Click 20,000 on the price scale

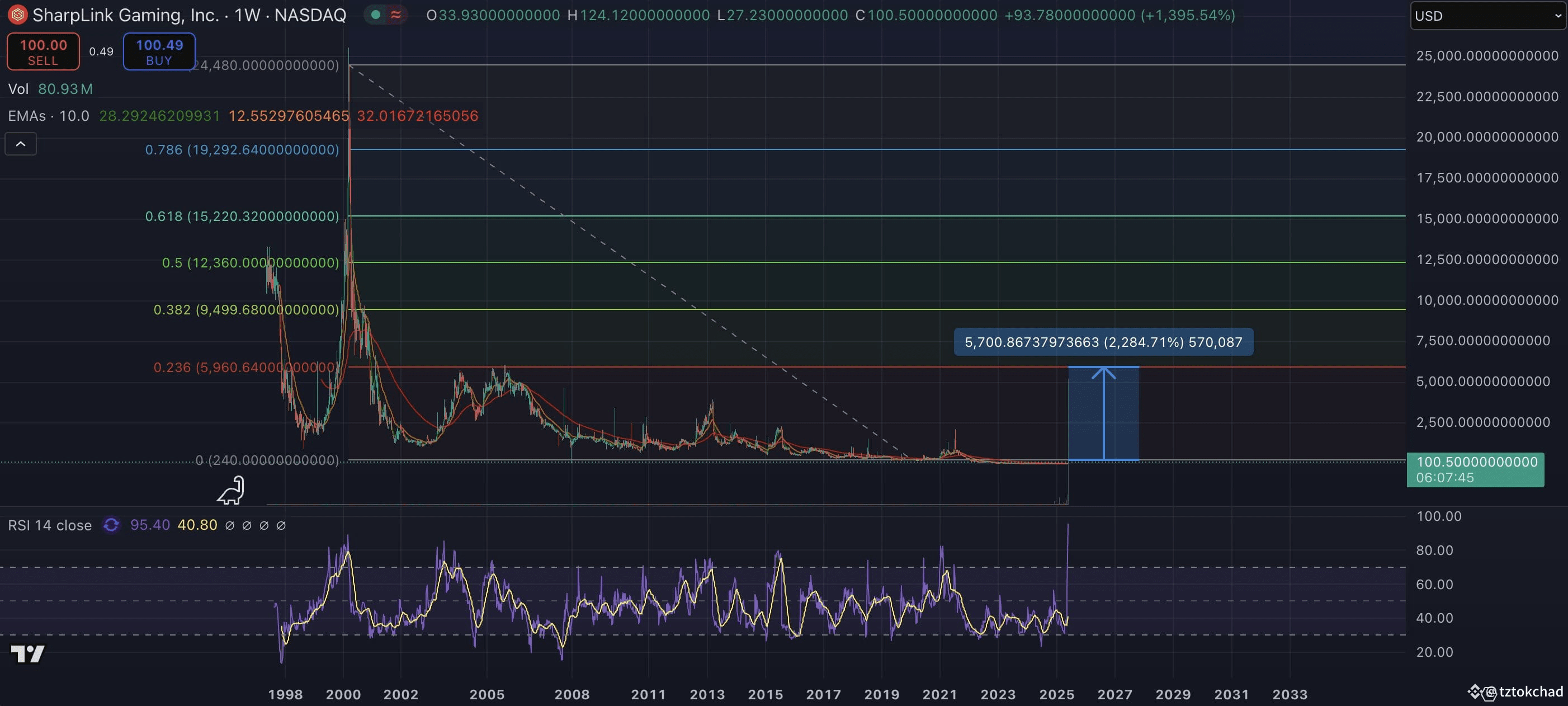[x=1487, y=137]
